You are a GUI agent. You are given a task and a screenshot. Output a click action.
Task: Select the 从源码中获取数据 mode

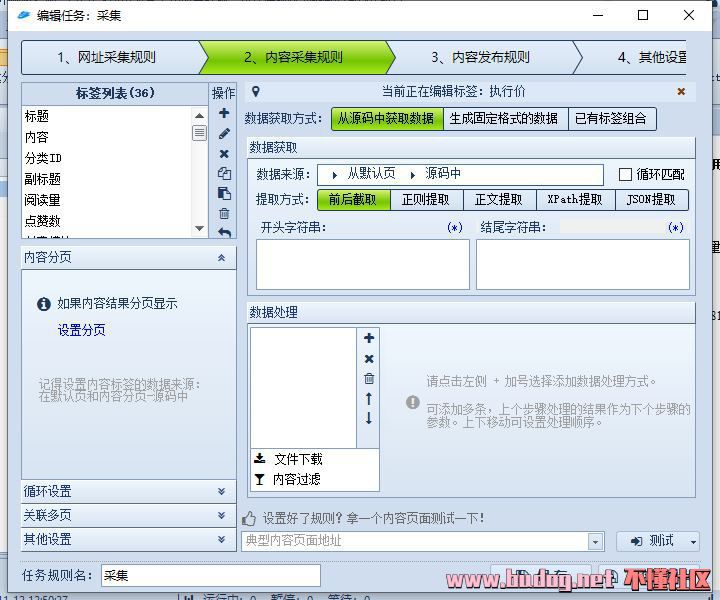click(387, 119)
